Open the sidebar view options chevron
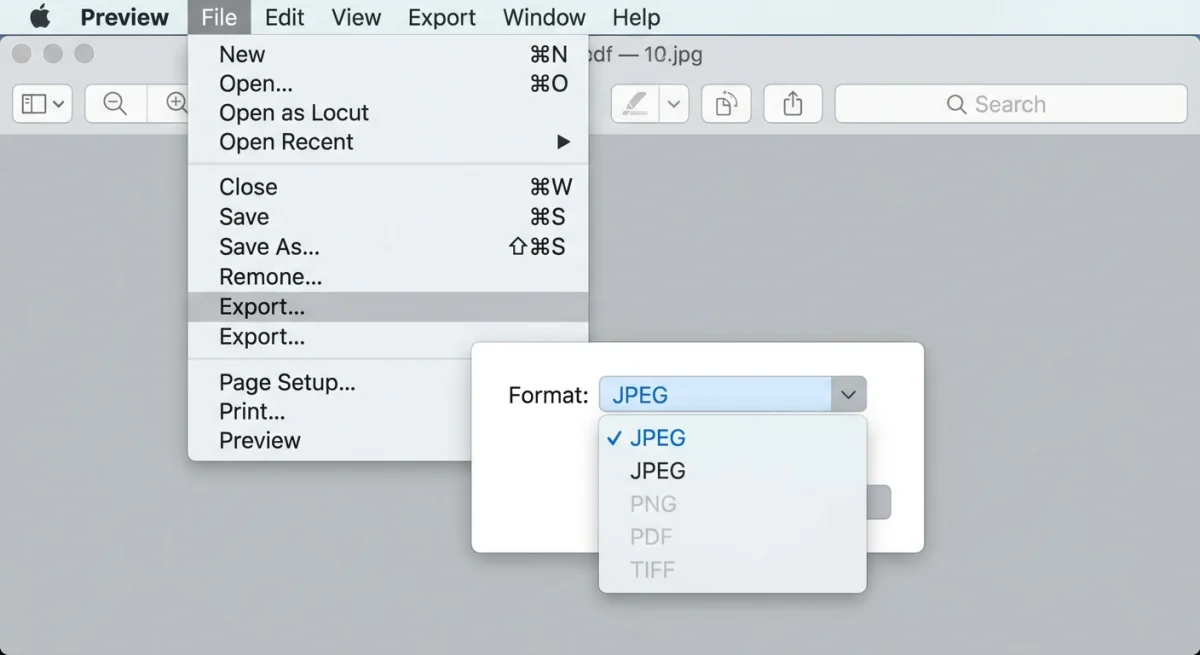 pyautogui.click(x=59, y=104)
